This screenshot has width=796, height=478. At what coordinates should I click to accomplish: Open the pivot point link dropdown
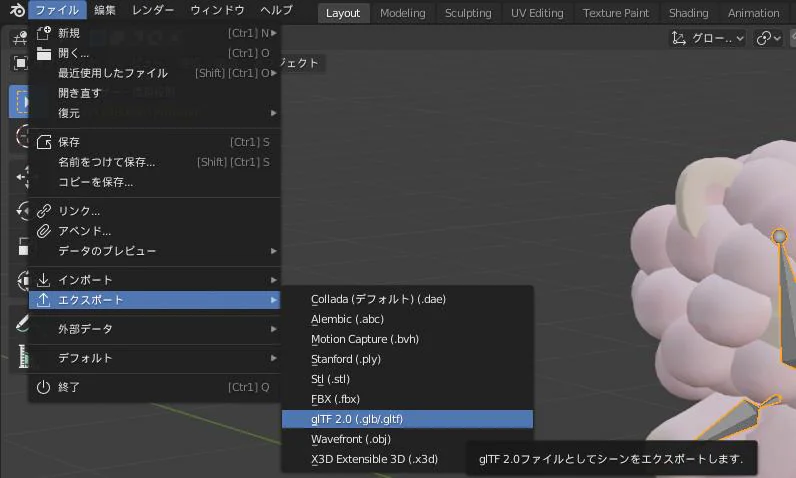point(768,38)
